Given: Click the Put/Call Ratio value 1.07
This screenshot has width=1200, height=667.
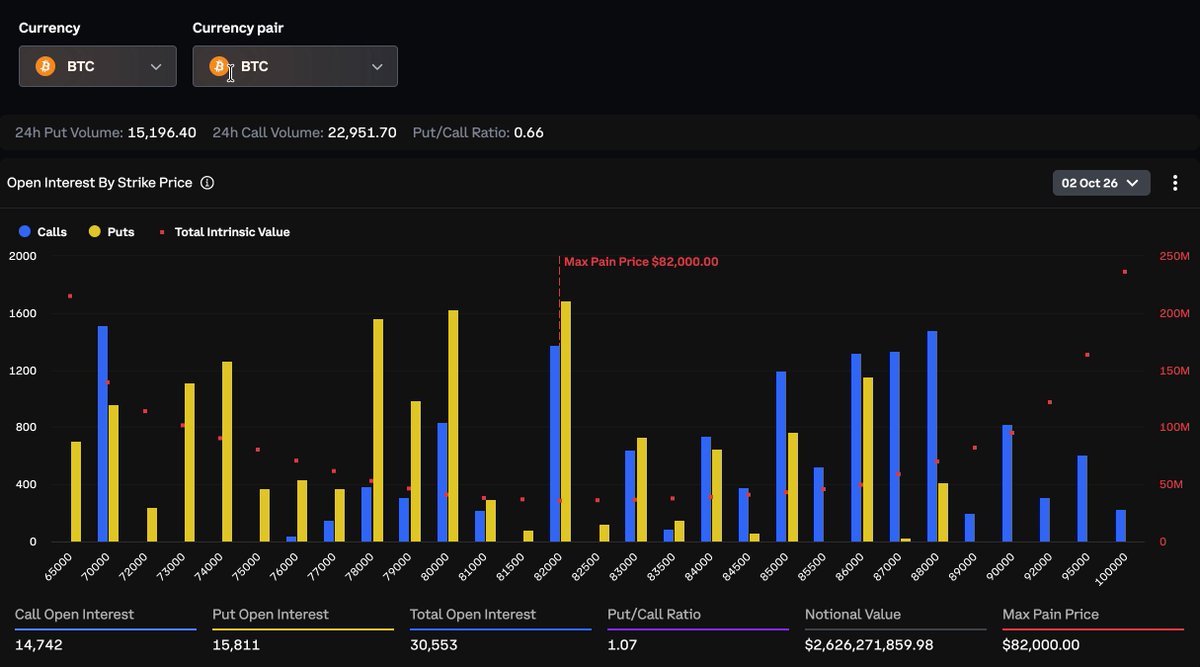Looking at the screenshot, I should (621, 645).
